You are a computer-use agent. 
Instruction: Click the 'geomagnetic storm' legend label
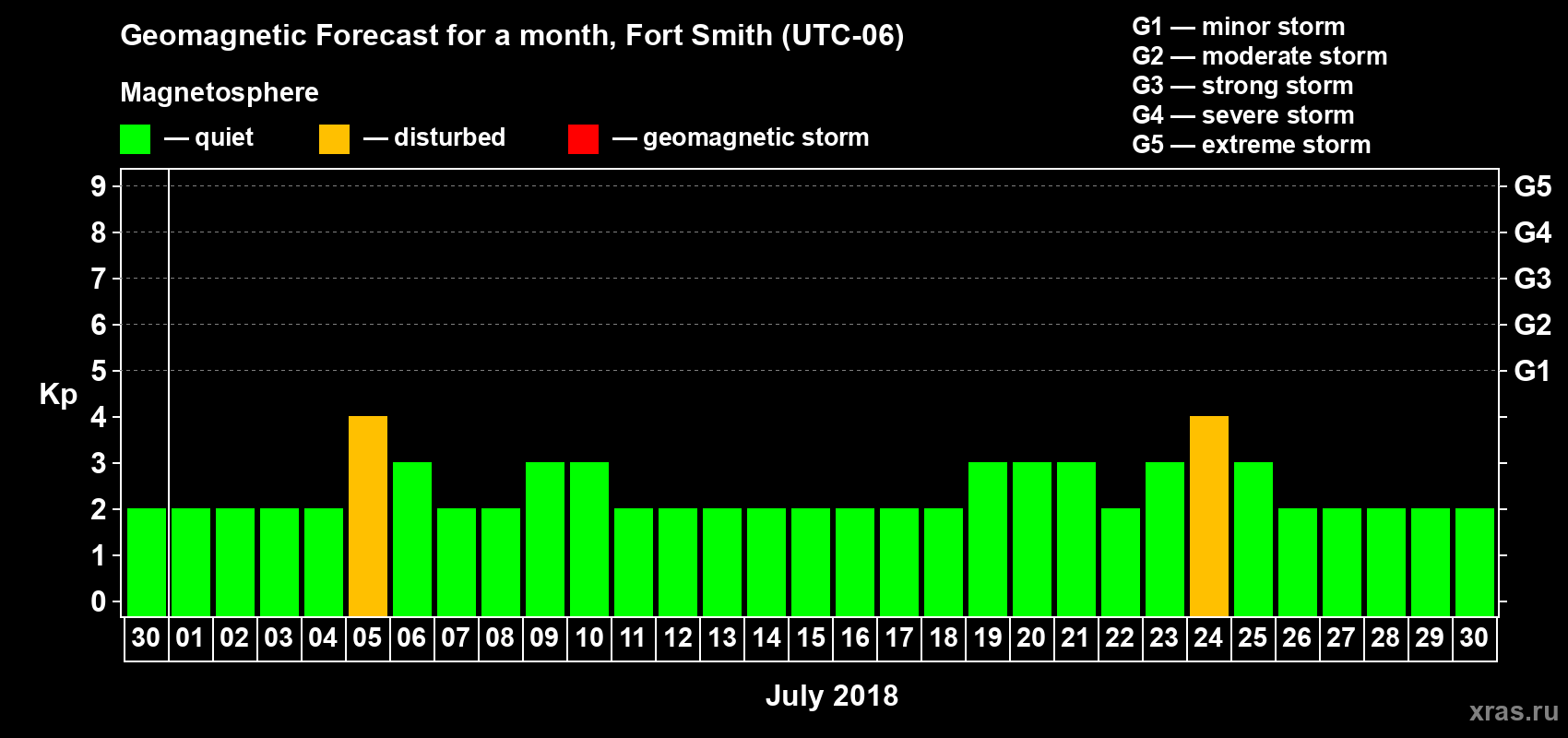pos(756,137)
